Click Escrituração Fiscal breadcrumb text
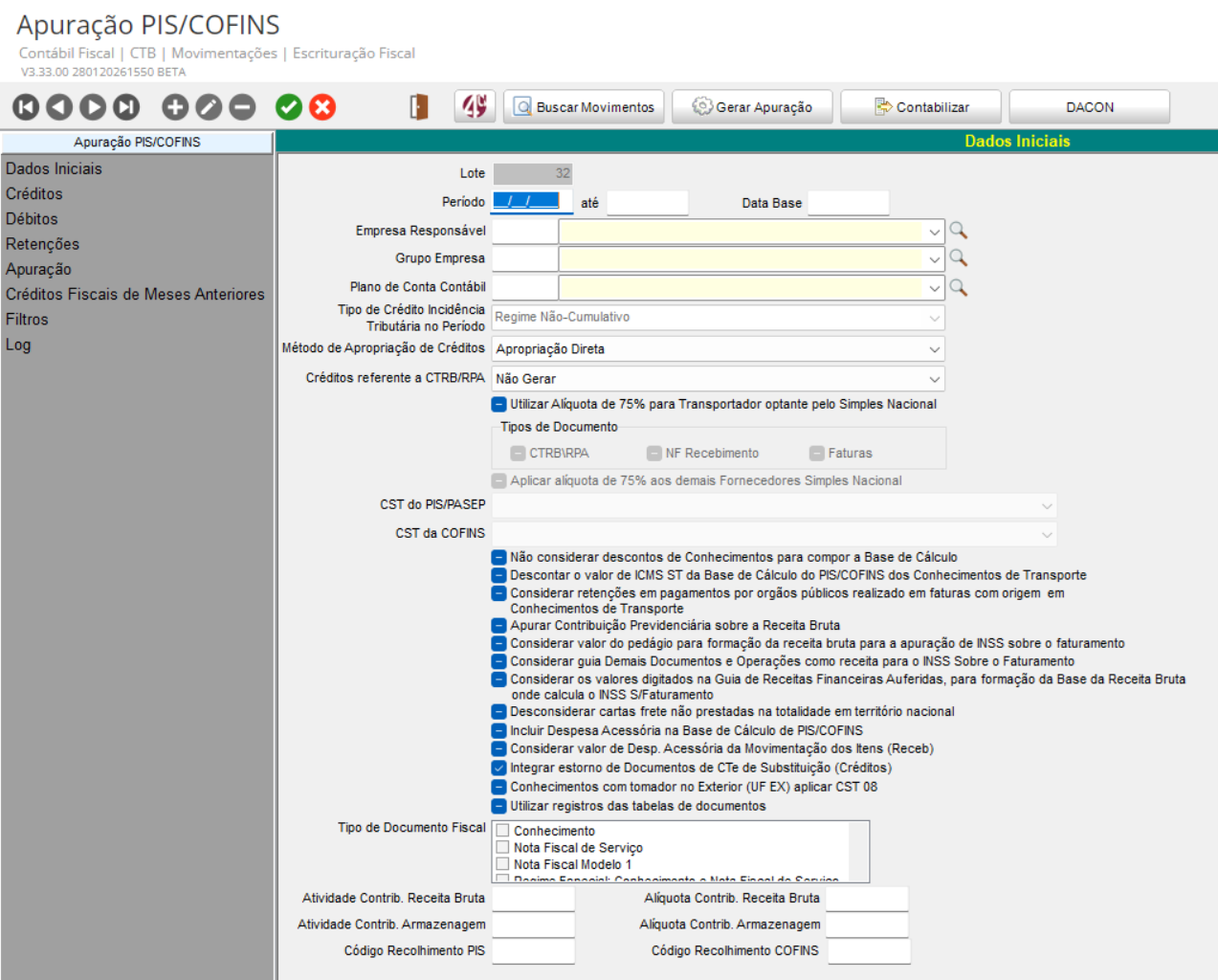The height and width of the screenshot is (980, 1218). click(x=353, y=54)
